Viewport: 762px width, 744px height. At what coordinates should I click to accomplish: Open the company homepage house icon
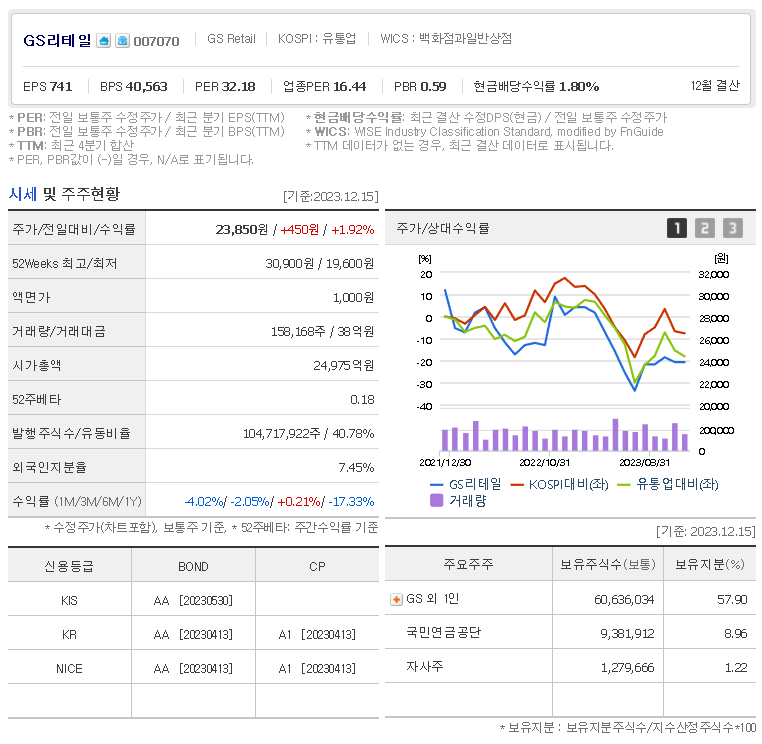click(x=104, y=40)
